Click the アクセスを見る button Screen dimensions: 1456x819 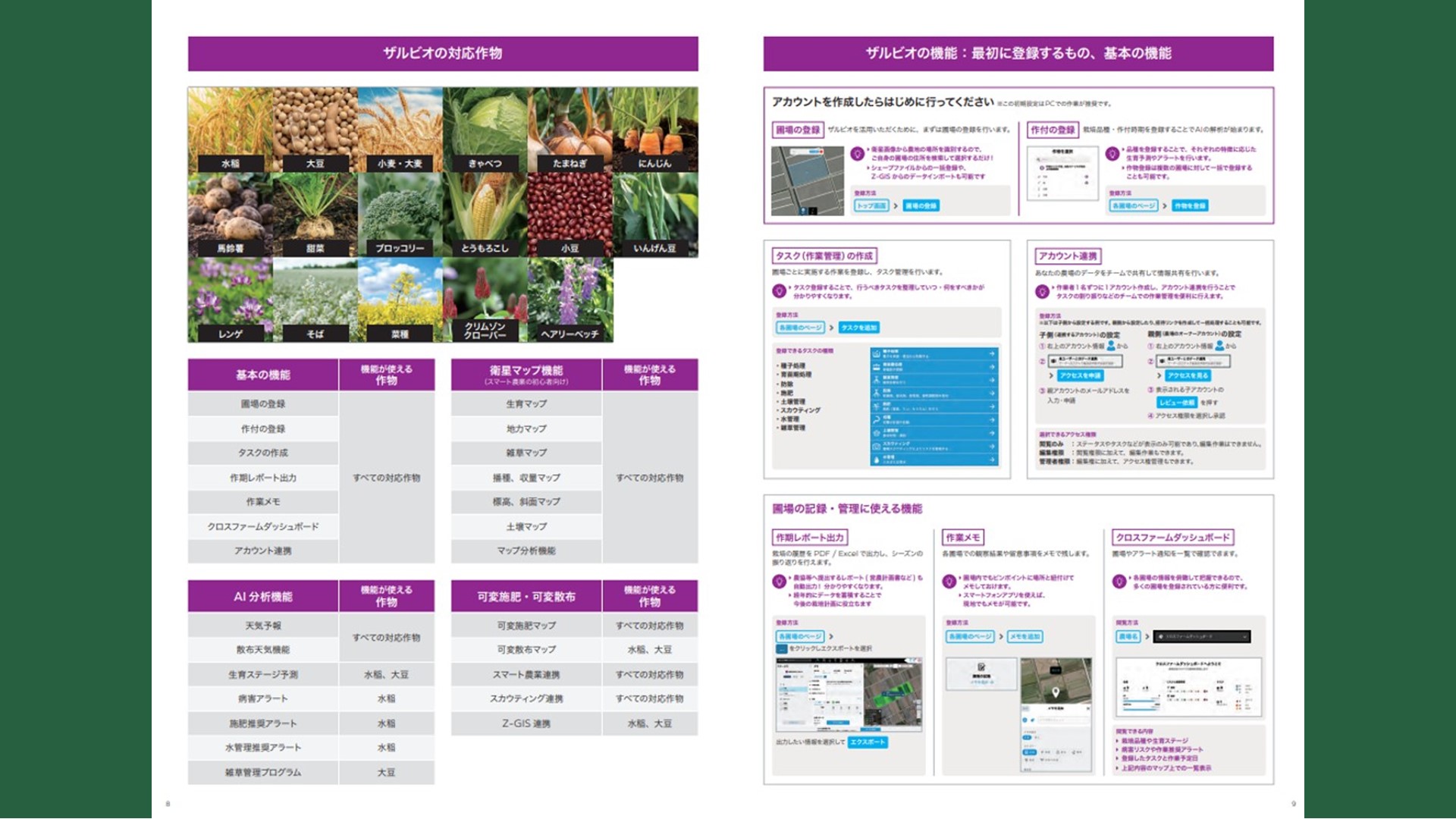(x=1188, y=375)
